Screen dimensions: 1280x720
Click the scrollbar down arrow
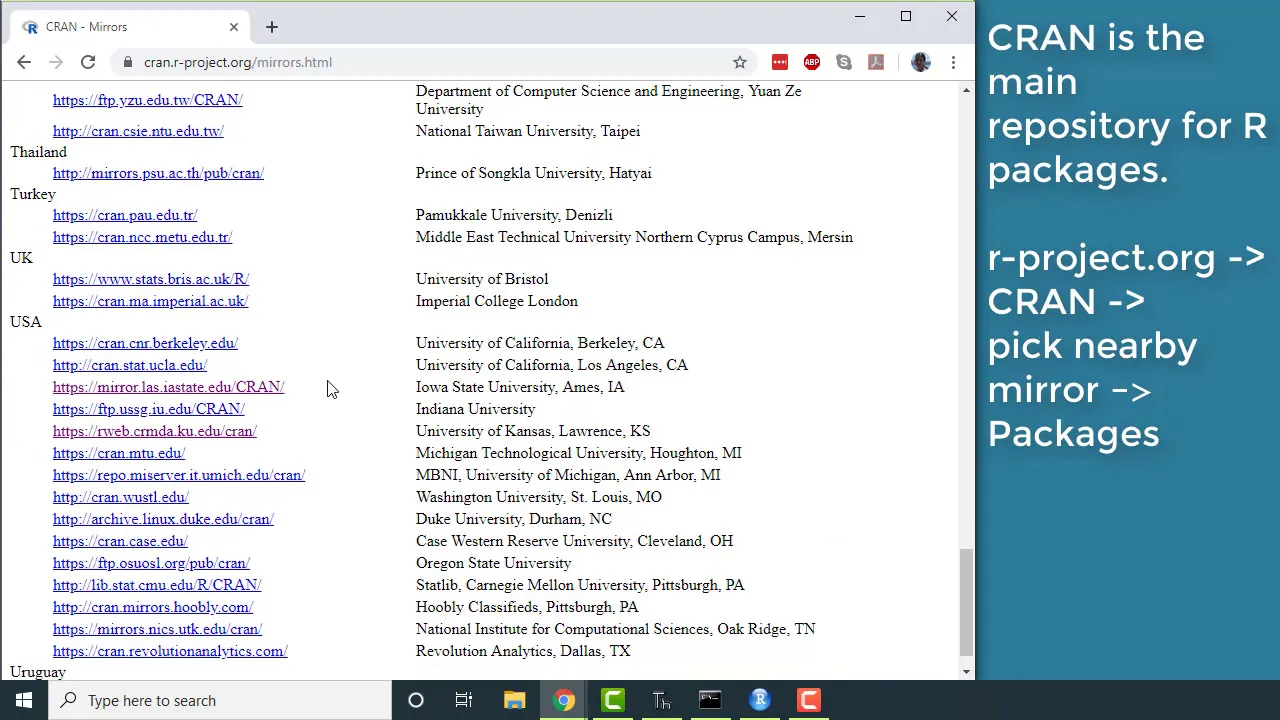966,671
